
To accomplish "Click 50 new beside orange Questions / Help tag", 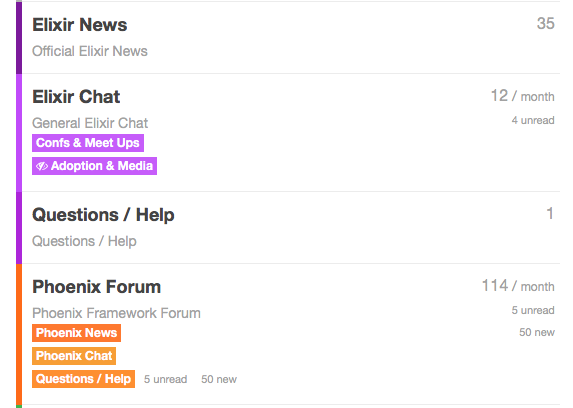I will pos(219,379).
